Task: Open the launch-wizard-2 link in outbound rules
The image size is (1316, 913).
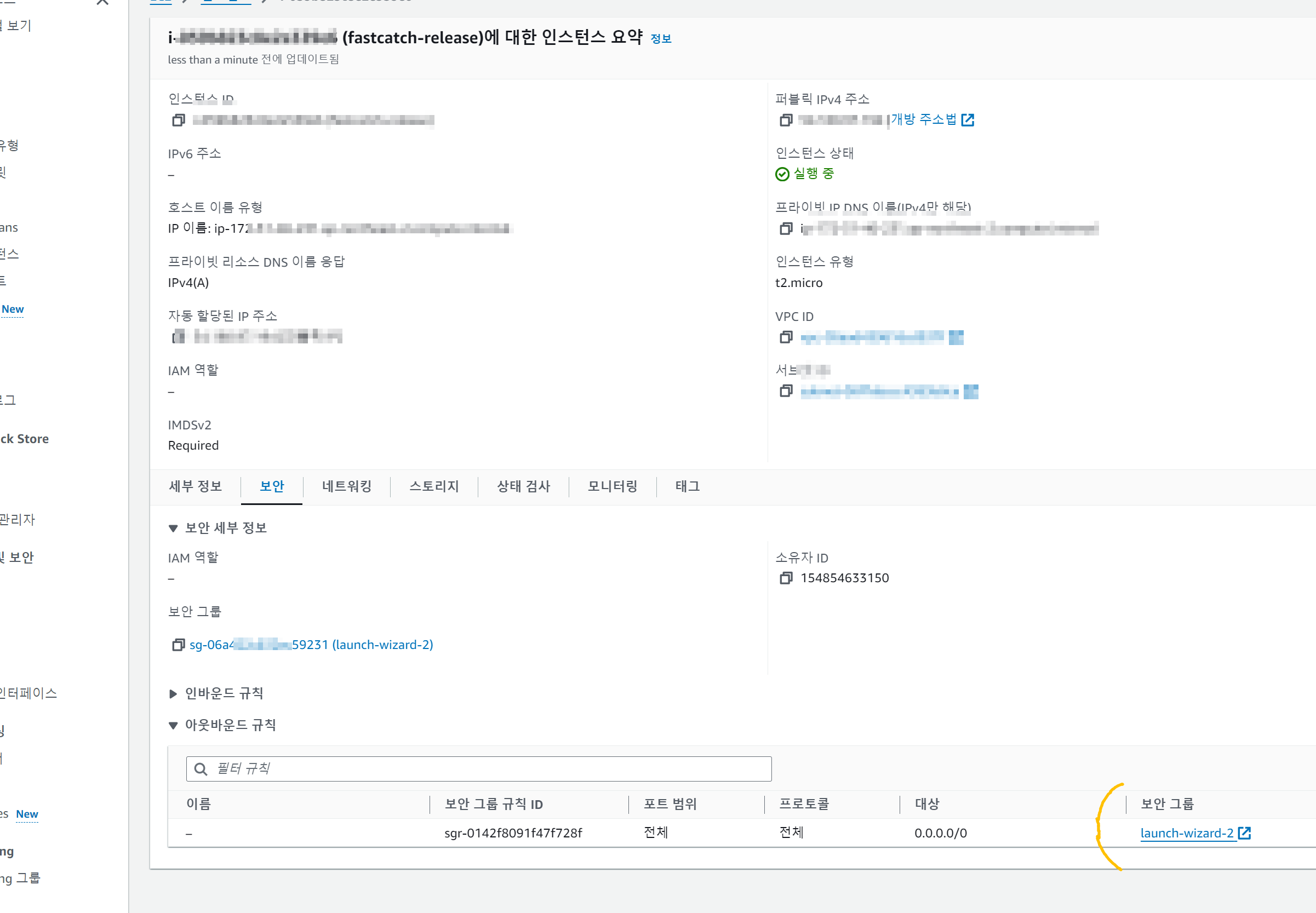Action: point(1187,834)
